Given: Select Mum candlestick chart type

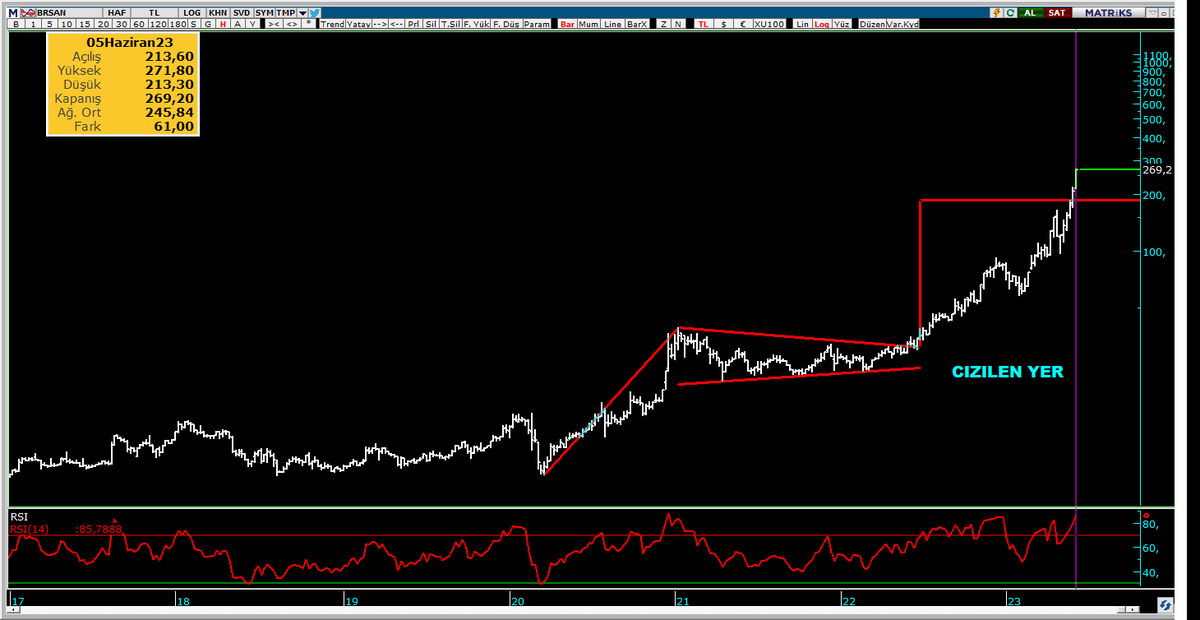Looking at the screenshot, I should (x=589, y=24).
